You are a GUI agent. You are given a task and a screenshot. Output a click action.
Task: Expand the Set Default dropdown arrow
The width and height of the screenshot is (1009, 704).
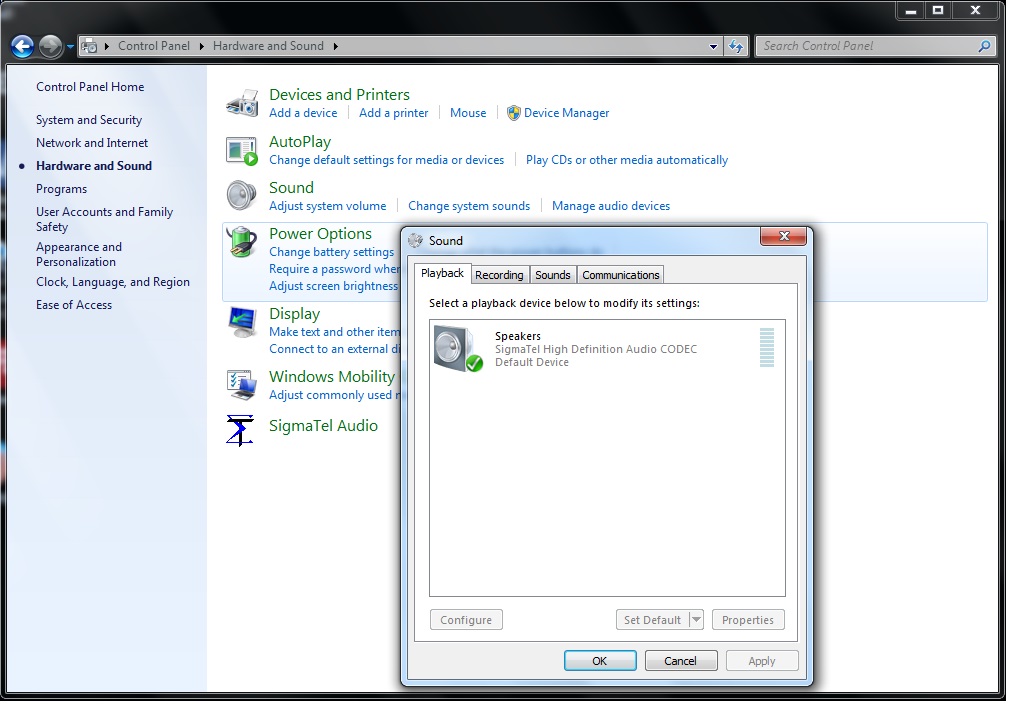click(x=696, y=620)
